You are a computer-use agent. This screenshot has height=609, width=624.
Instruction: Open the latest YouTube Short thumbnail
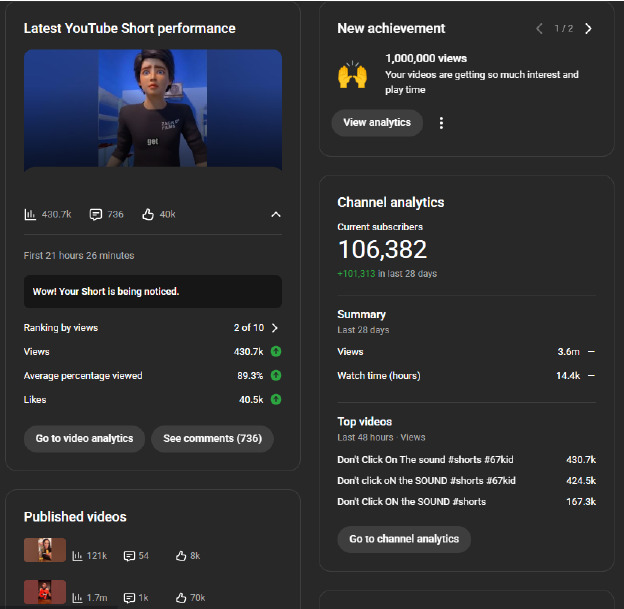point(153,110)
